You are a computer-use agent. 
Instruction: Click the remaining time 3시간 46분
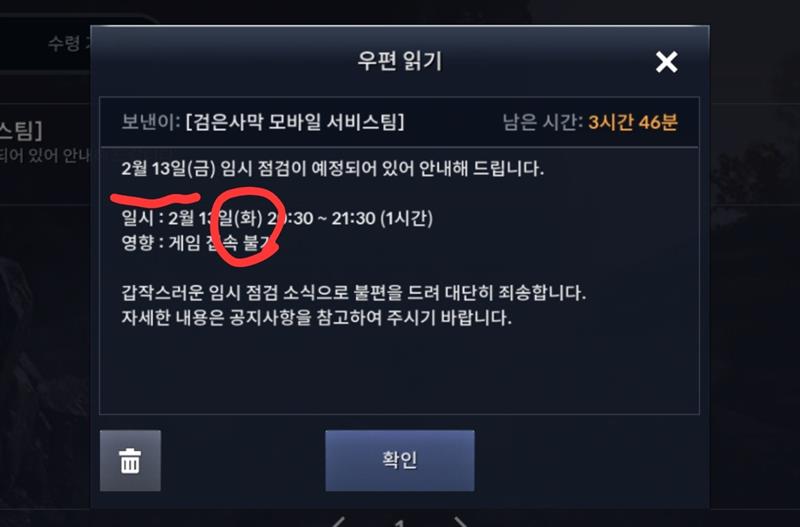pos(633,122)
